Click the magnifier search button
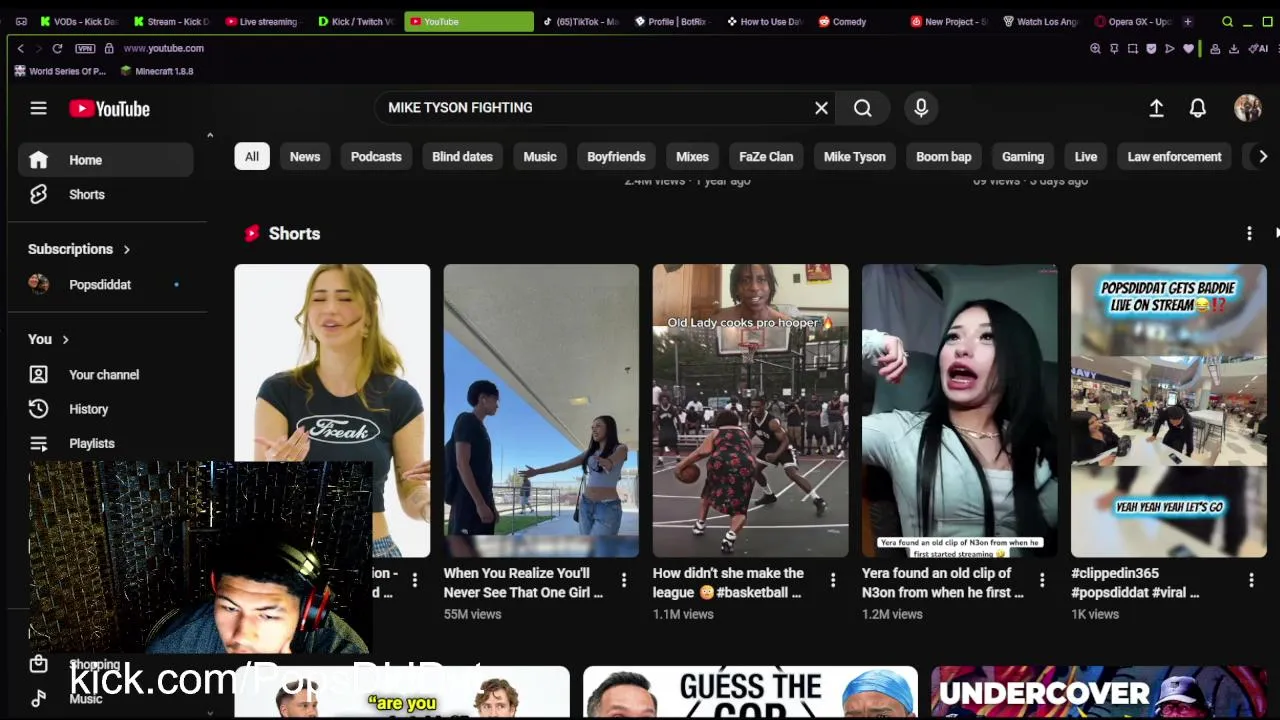 tap(863, 108)
